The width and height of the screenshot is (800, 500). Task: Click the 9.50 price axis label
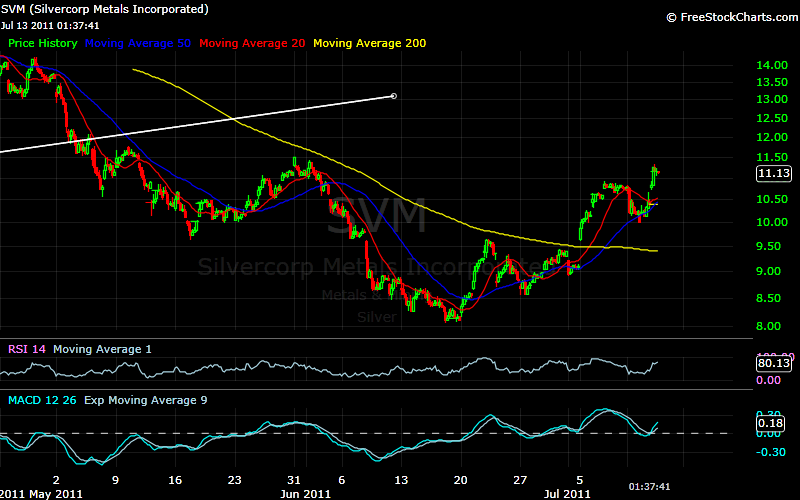pos(768,246)
